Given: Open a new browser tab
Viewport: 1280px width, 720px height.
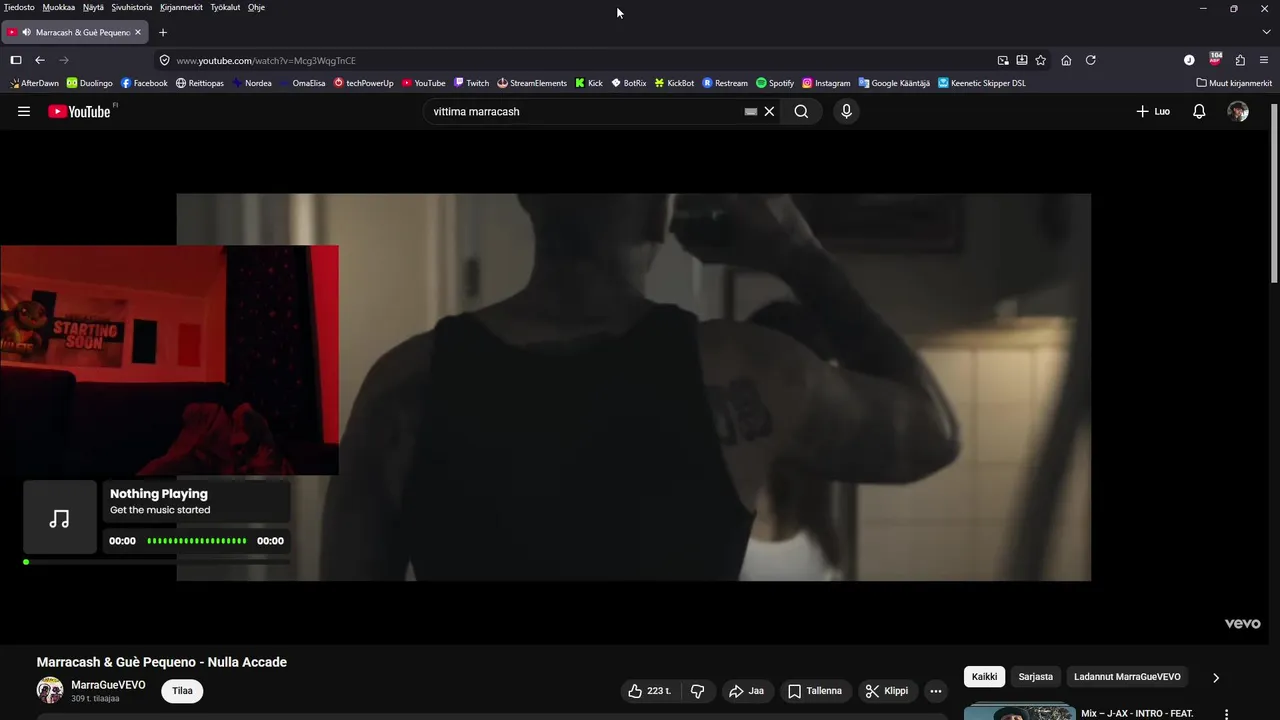Looking at the screenshot, I should click(x=163, y=32).
